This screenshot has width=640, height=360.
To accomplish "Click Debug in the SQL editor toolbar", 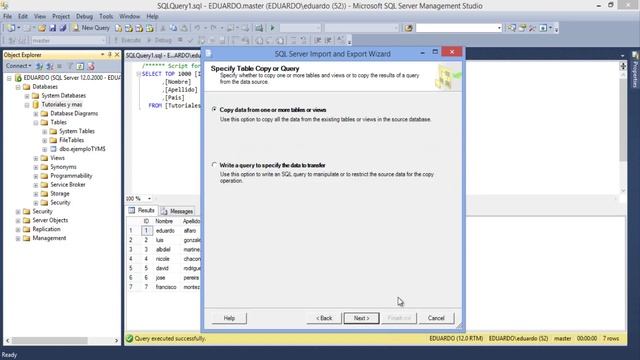I will pyautogui.click(x=160, y=40).
